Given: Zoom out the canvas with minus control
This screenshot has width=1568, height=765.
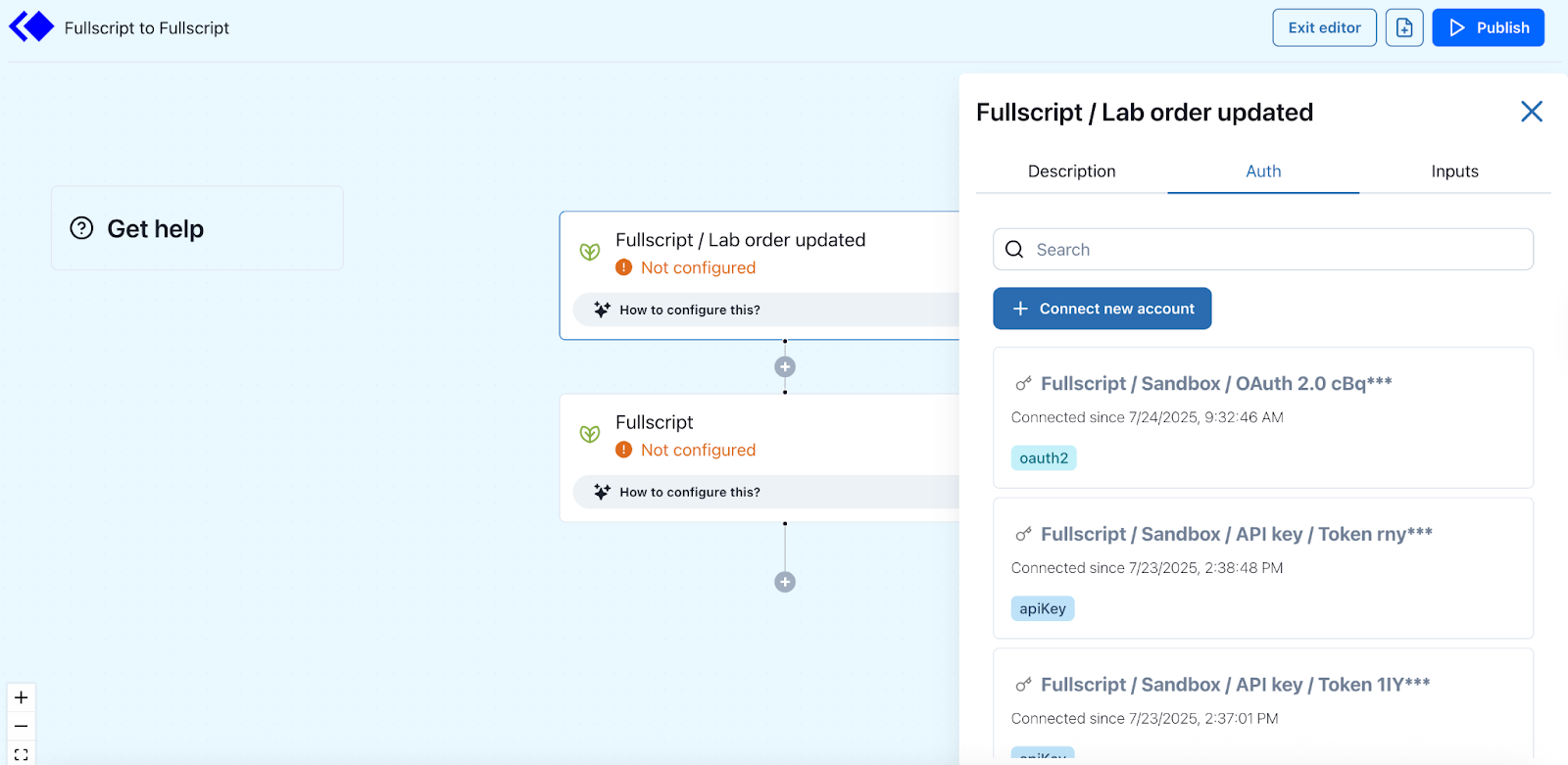Looking at the screenshot, I should tap(22, 726).
